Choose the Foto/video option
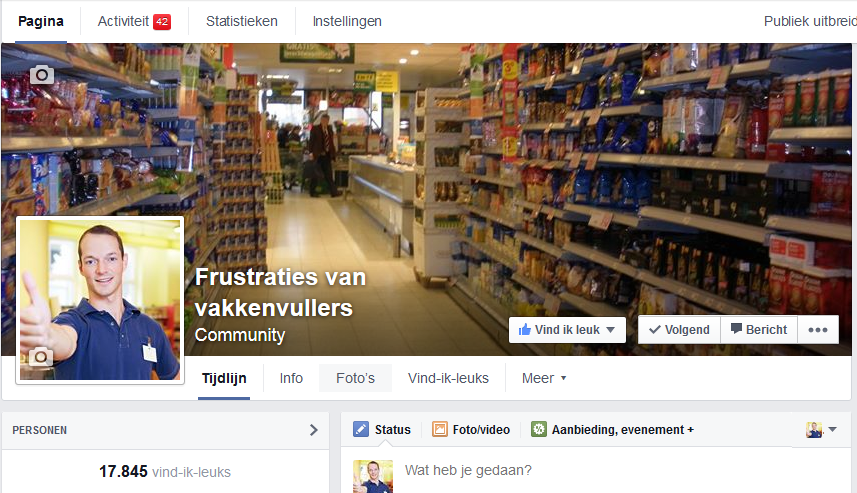The width and height of the screenshot is (857, 493). click(471, 430)
